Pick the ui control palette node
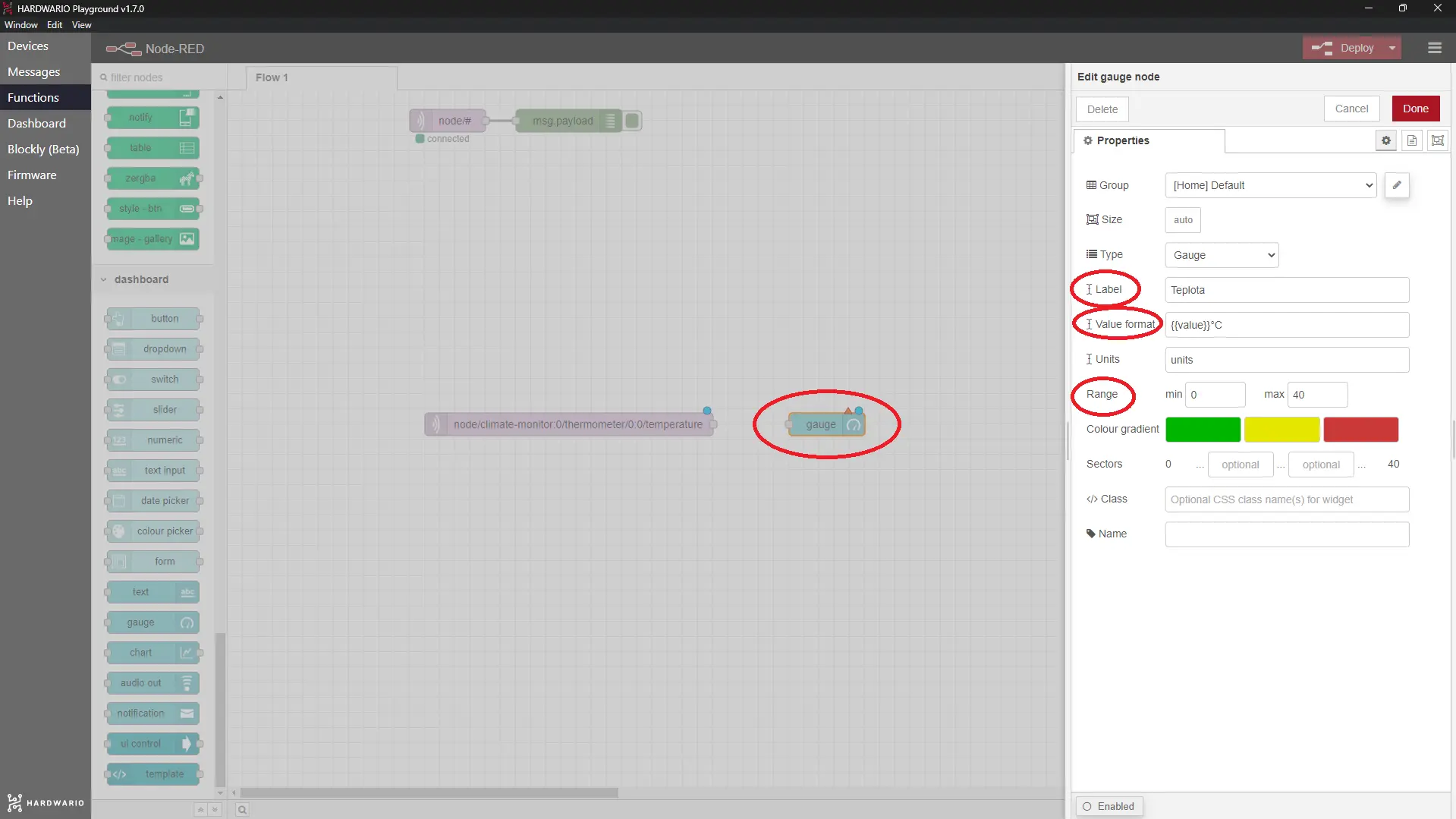The image size is (1456, 819). coord(154,744)
